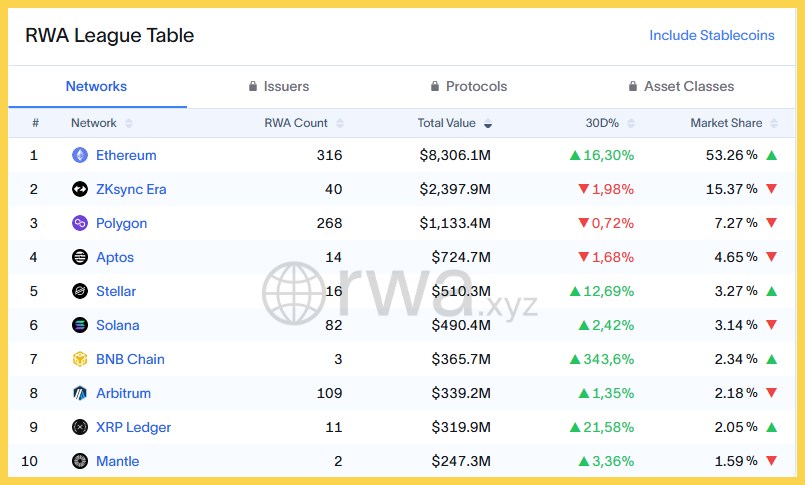Click Aptos's red market share down arrow
The height and width of the screenshot is (485, 805).
(771, 257)
